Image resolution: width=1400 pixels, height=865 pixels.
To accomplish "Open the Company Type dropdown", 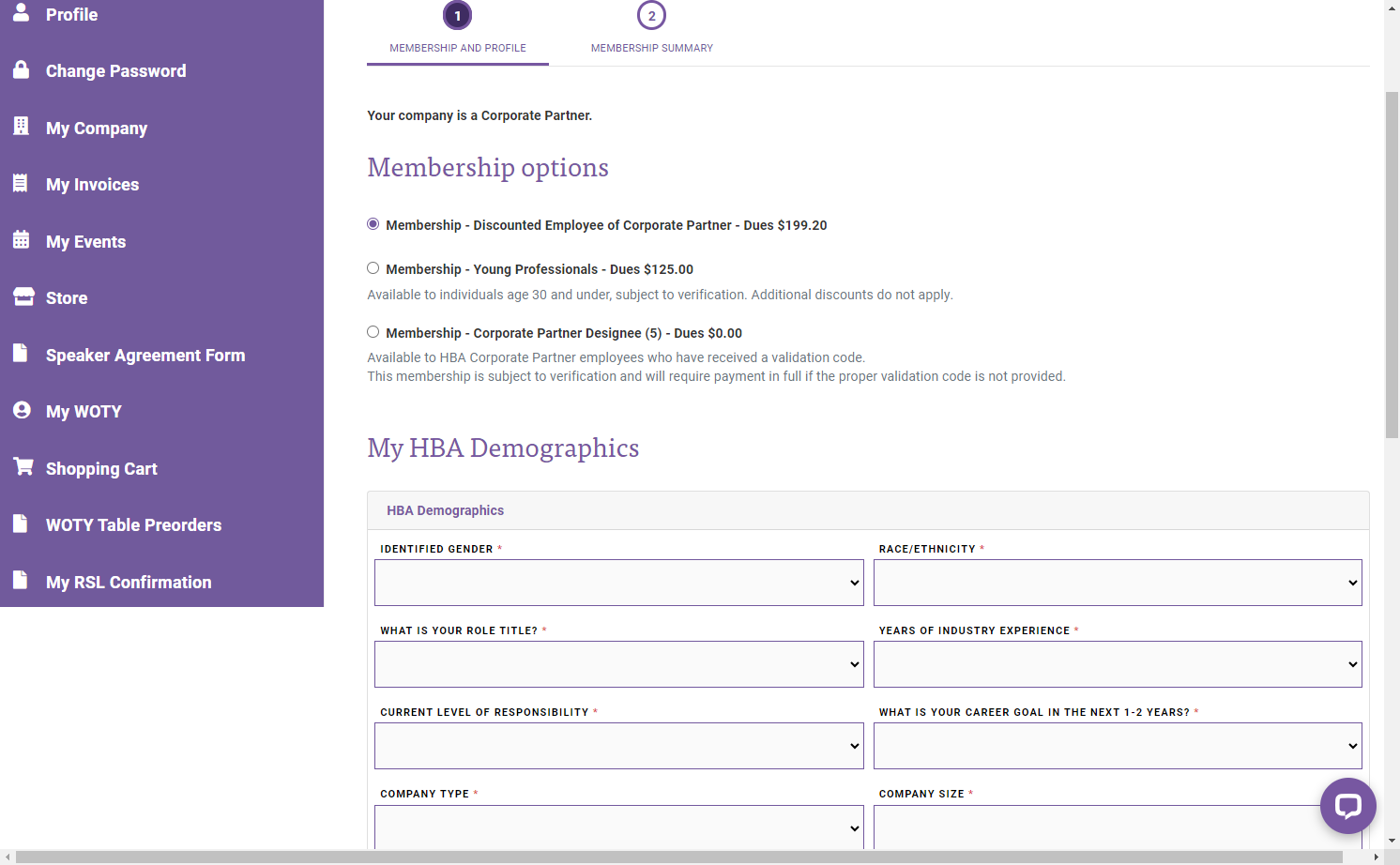I will coord(619,827).
